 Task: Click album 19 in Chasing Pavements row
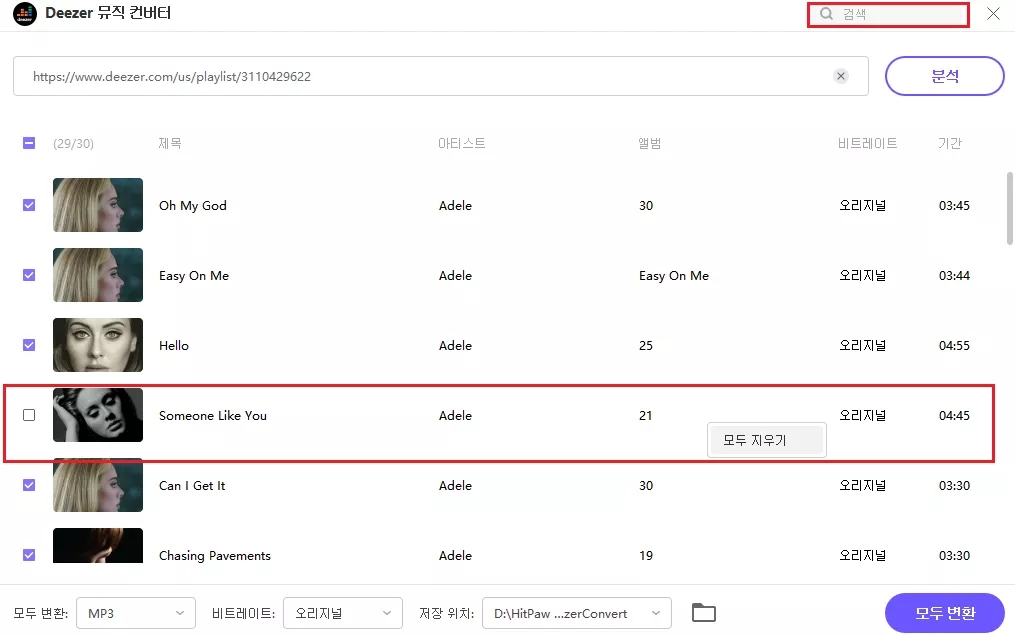click(646, 555)
